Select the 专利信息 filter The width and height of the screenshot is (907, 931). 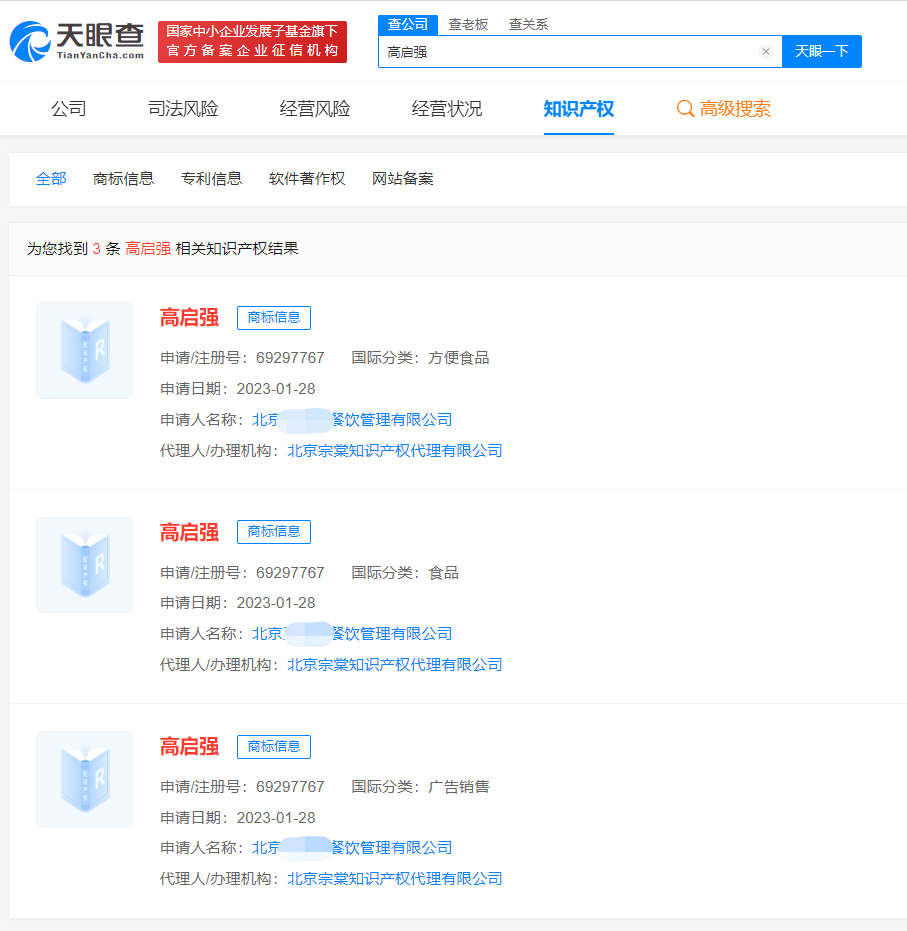coord(211,178)
